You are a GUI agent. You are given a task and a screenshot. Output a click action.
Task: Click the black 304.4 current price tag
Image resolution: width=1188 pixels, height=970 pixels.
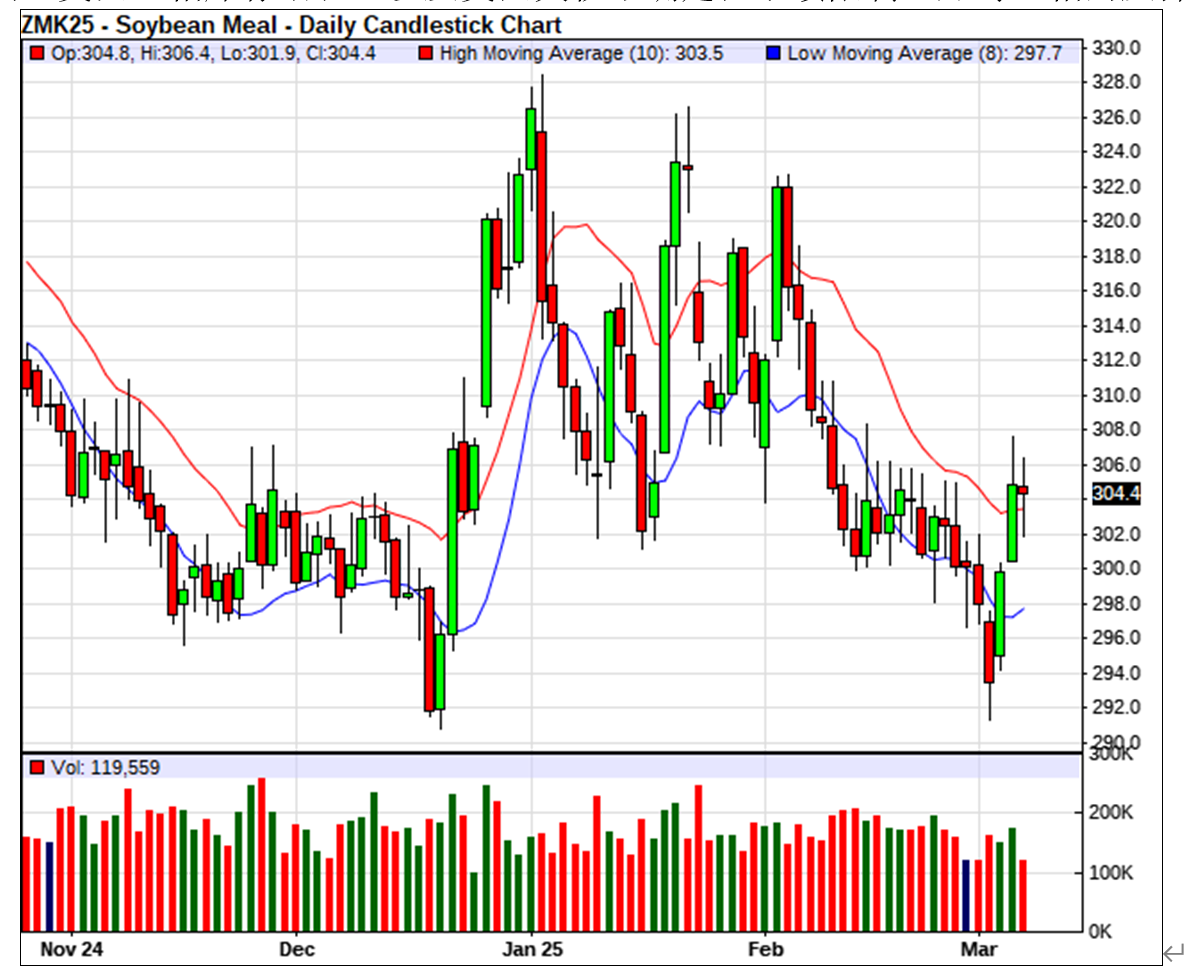[1117, 493]
